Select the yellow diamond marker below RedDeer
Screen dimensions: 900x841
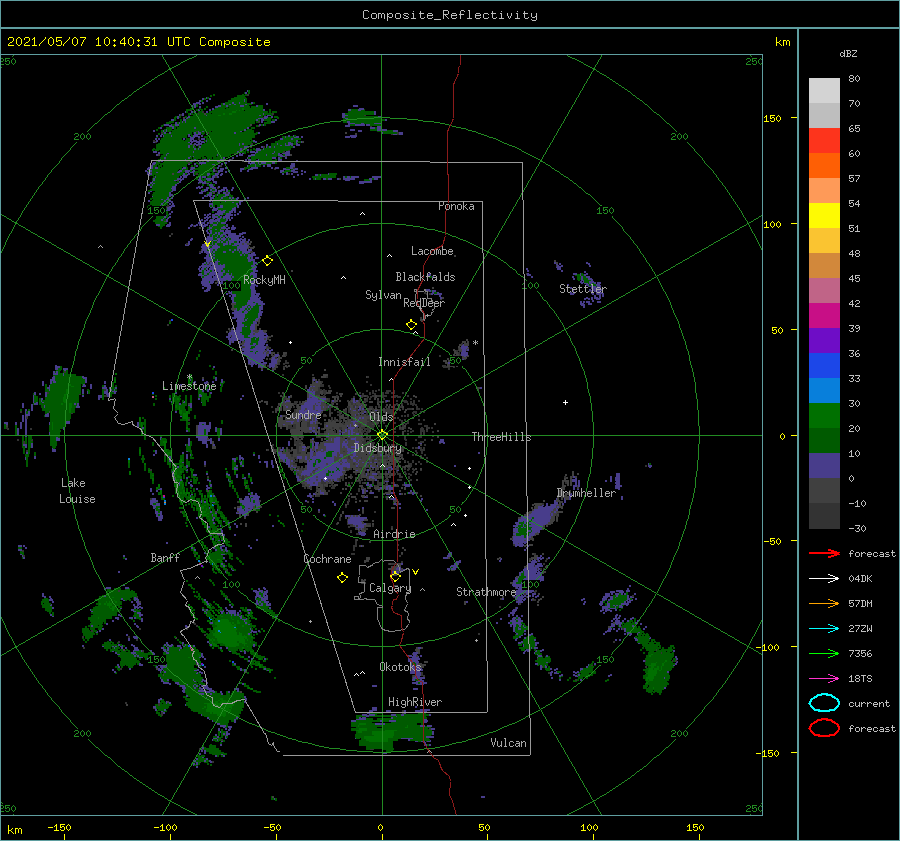tap(411, 325)
